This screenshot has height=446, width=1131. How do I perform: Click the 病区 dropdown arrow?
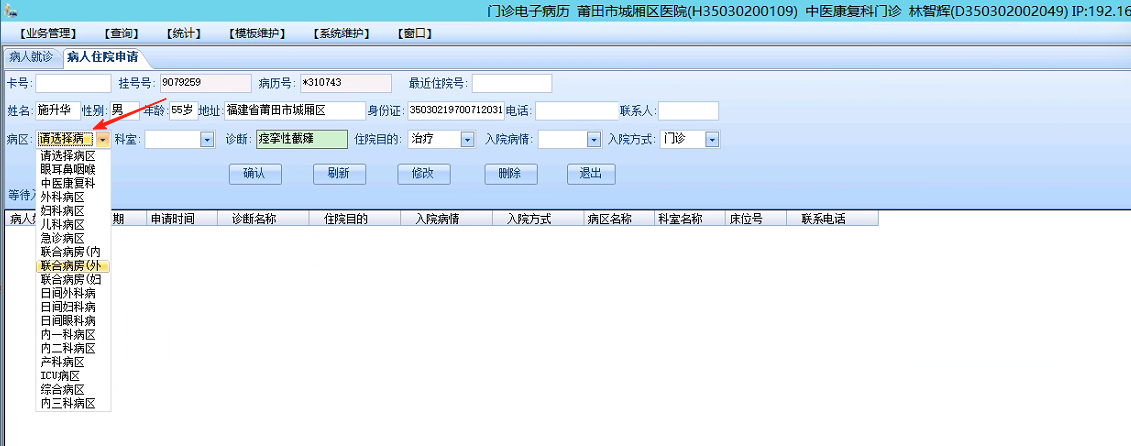click(x=103, y=139)
